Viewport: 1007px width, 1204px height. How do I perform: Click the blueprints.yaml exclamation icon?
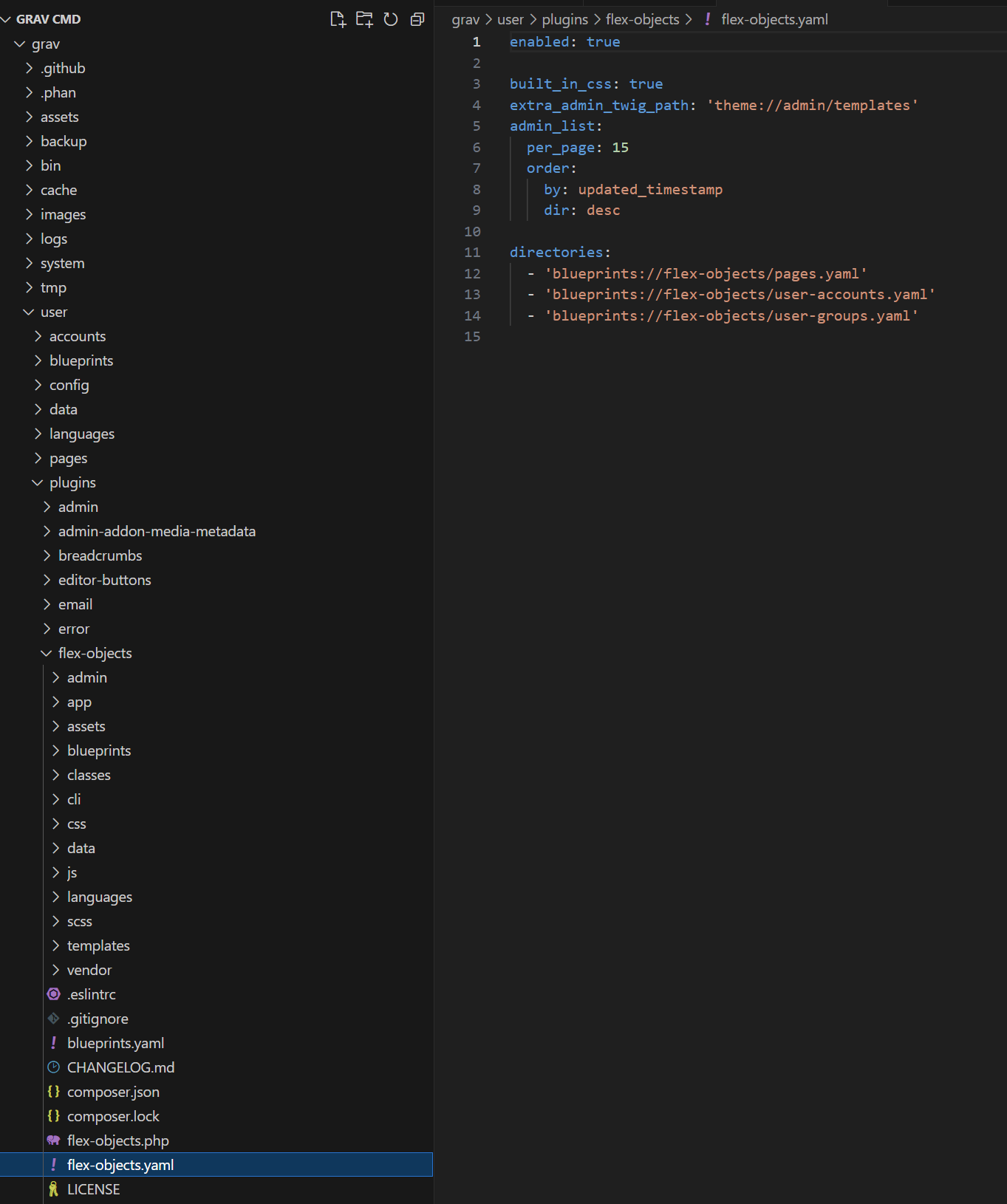tap(54, 1043)
